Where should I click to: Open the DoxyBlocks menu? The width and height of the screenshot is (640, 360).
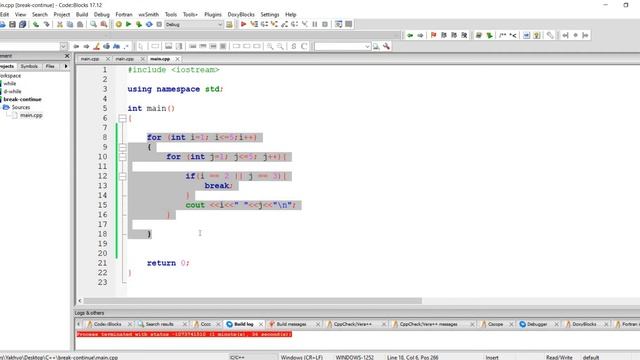coord(241,14)
